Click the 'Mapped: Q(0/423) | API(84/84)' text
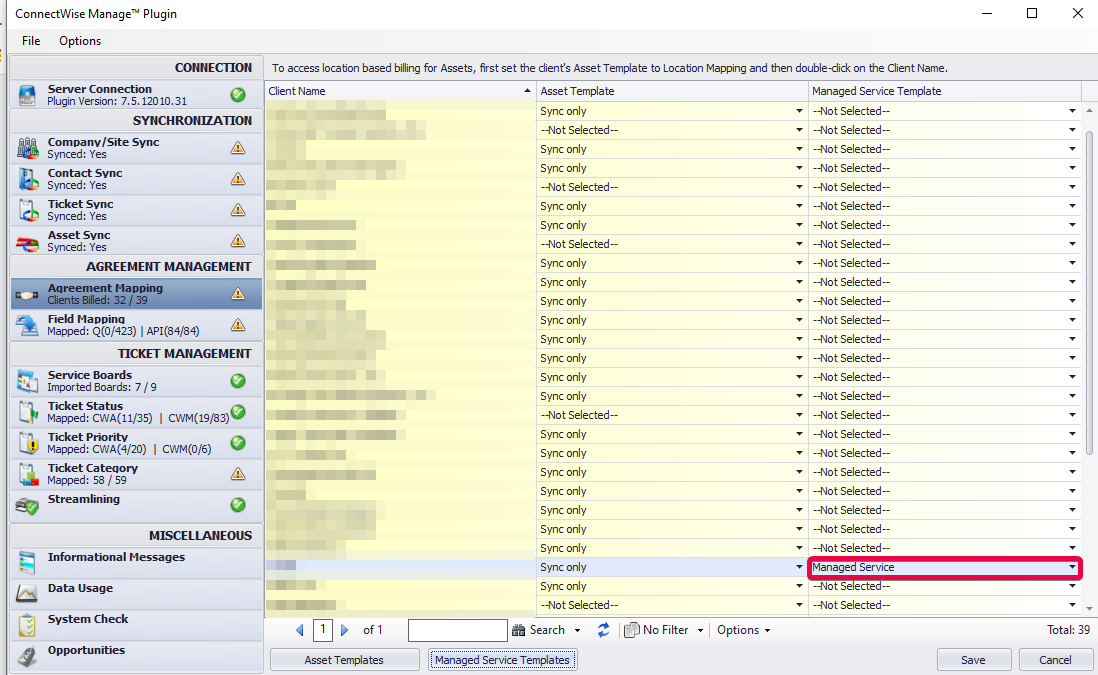 pos(123,331)
